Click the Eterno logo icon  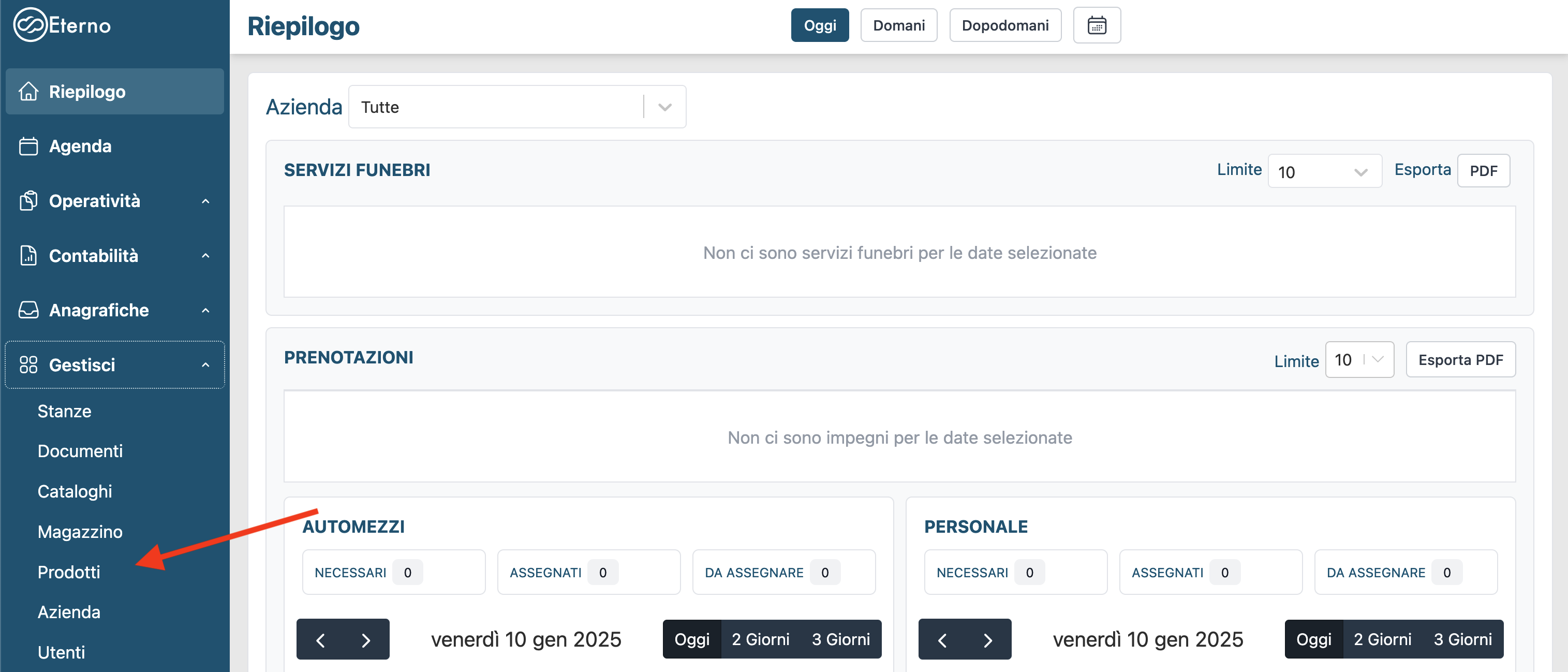[x=30, y=25]
